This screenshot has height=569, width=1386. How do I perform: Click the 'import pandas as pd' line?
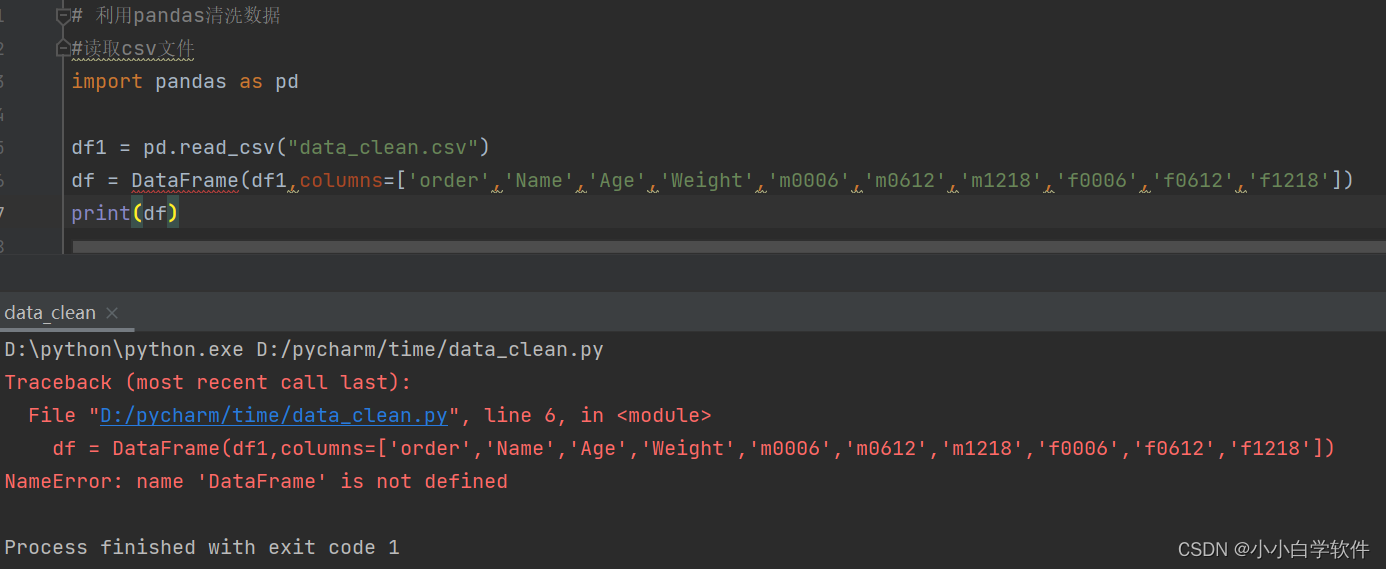point(185,82)
